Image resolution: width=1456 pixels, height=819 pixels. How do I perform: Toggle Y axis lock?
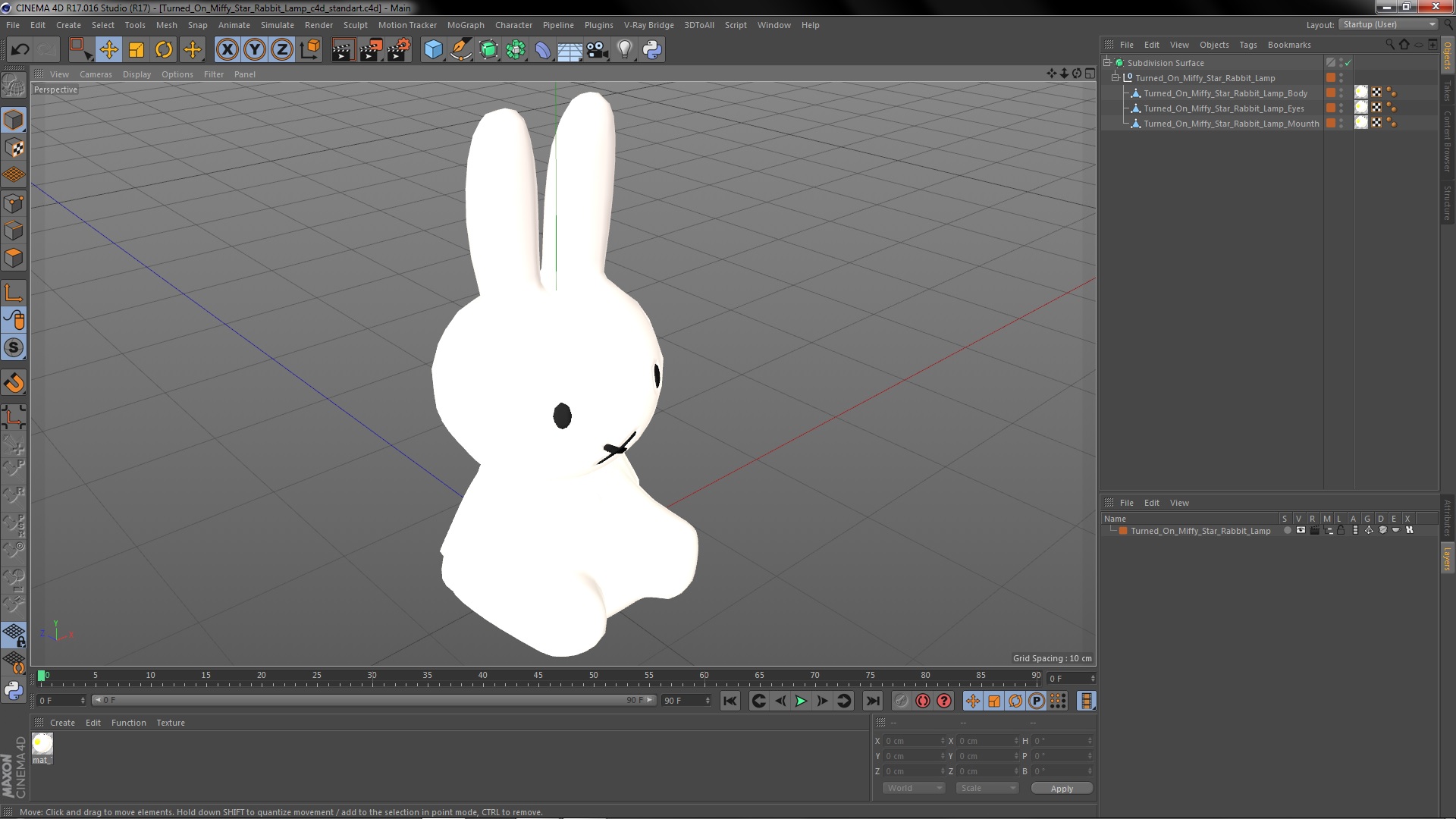255,50
